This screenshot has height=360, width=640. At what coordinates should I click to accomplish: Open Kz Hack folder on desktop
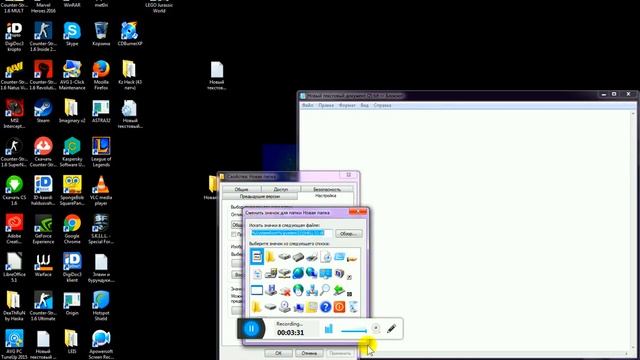[x=130, y=76]
